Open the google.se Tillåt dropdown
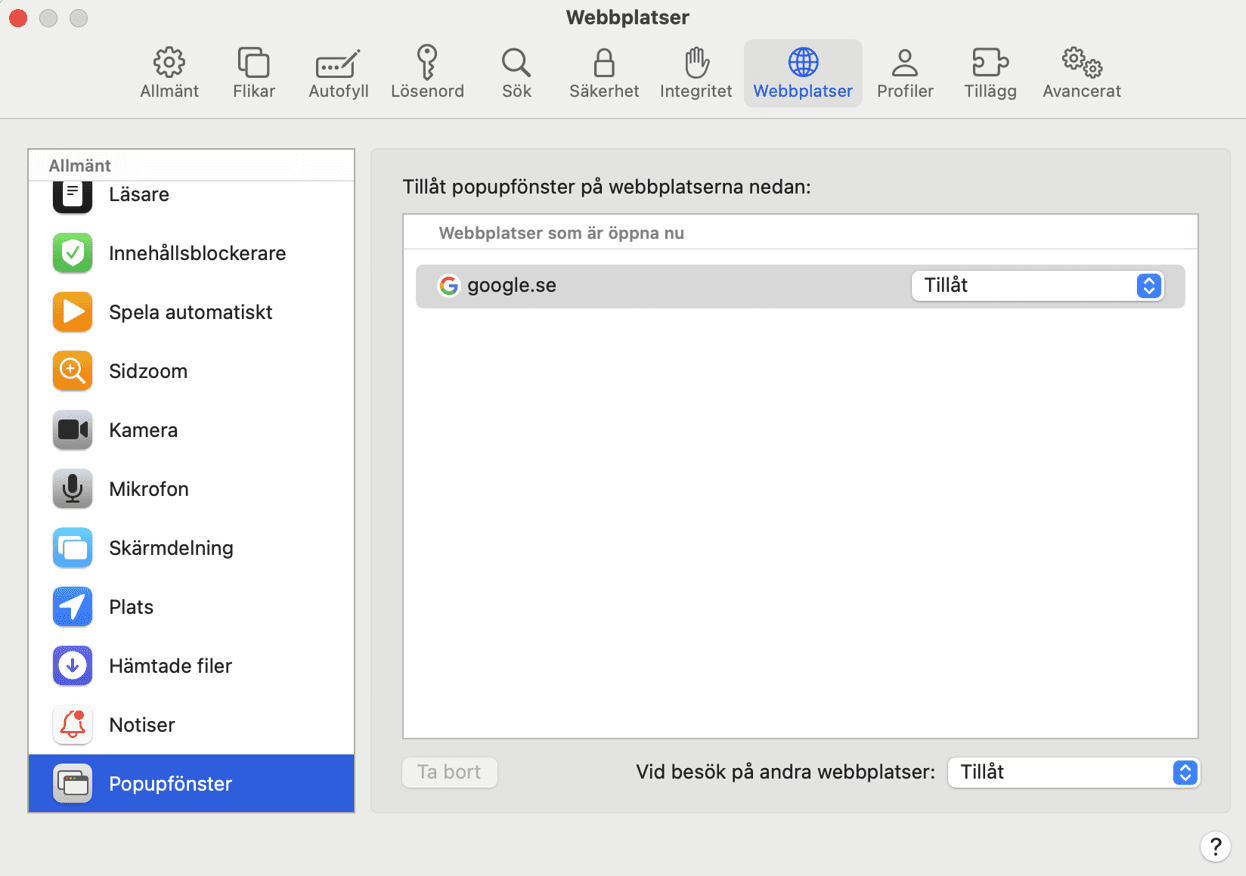The image size is (1246, 876). 1037,286
